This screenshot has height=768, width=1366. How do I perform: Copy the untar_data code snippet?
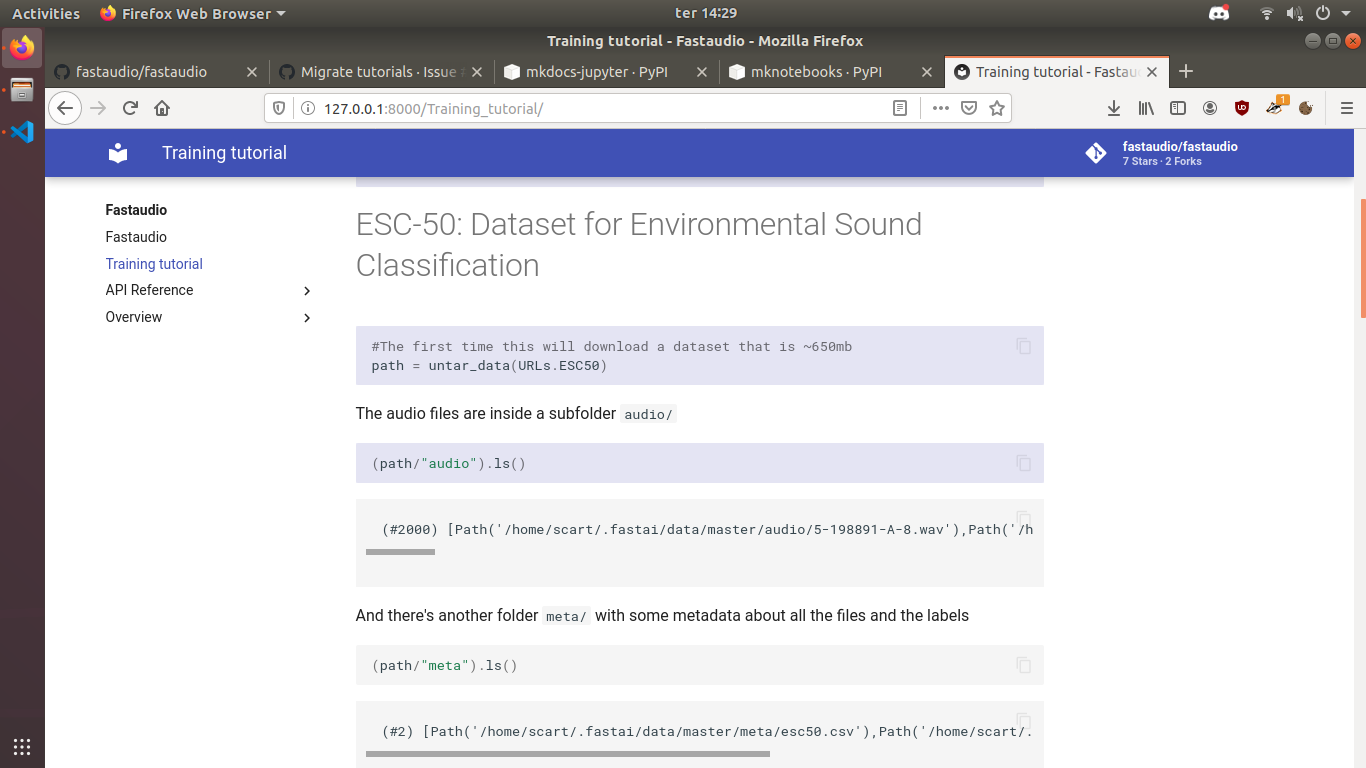pos(1023,346)
